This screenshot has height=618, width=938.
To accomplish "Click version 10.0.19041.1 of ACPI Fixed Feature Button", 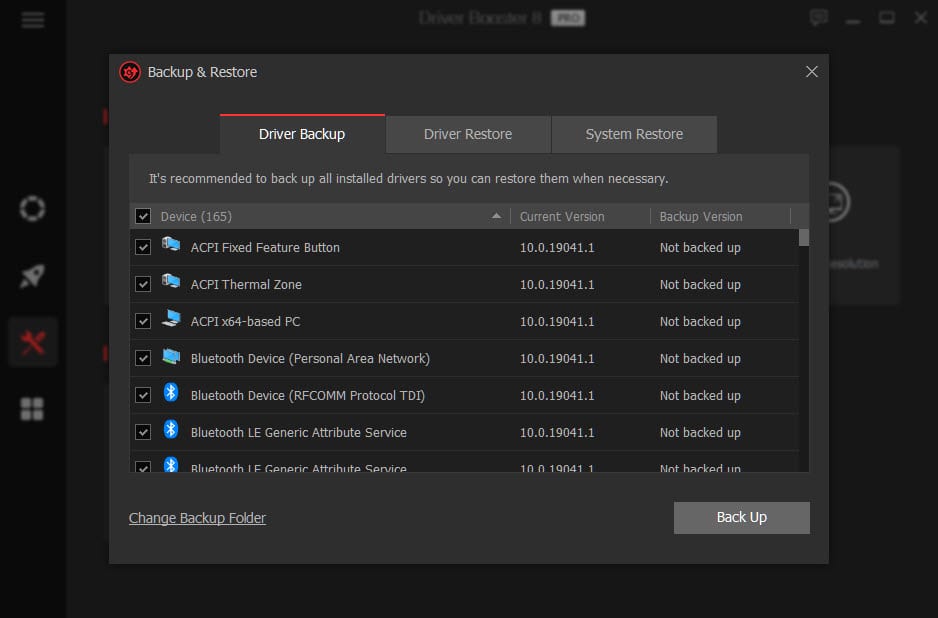I will coord(557,248).
